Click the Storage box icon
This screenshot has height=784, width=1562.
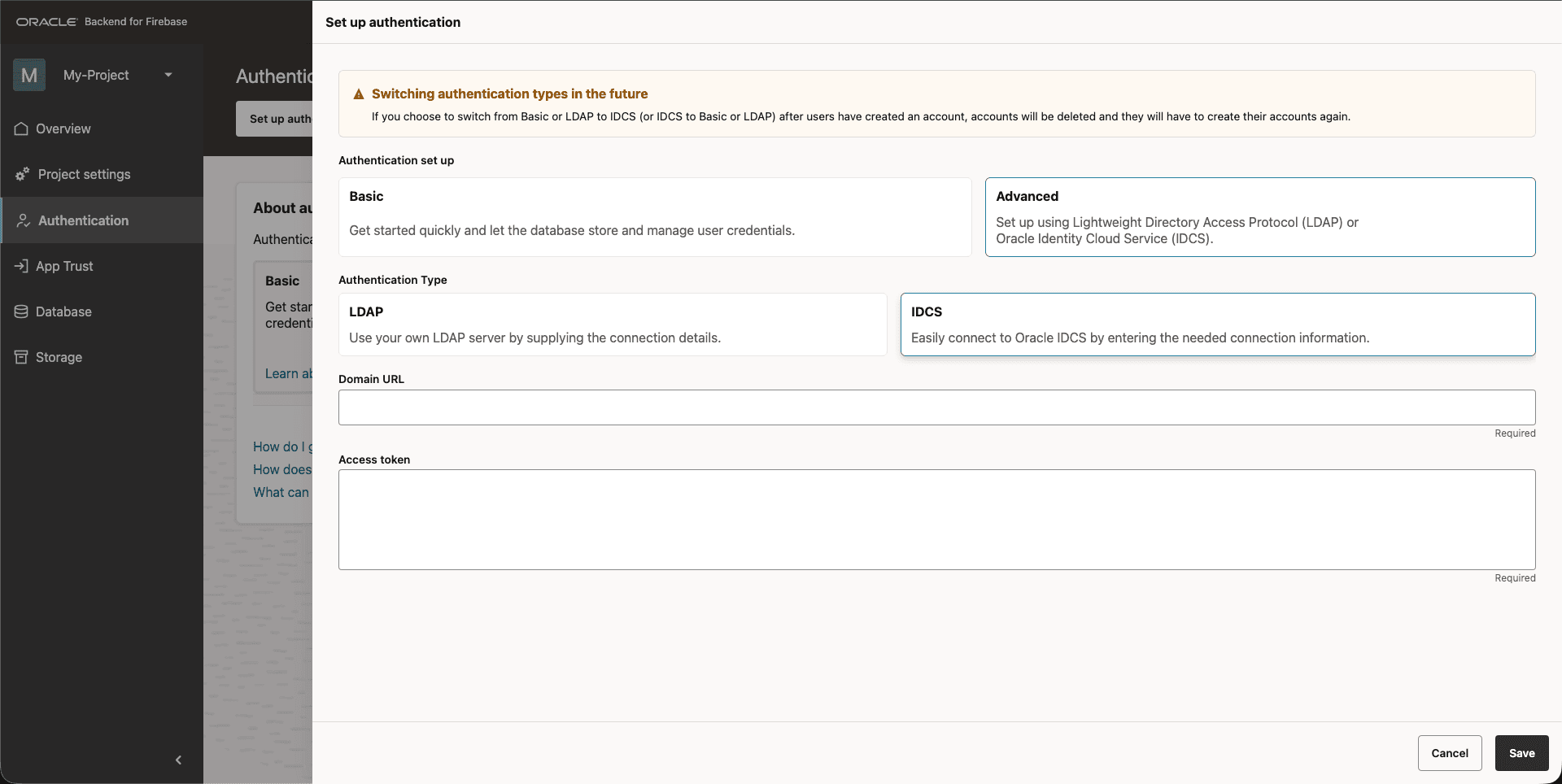coord(21,357)
